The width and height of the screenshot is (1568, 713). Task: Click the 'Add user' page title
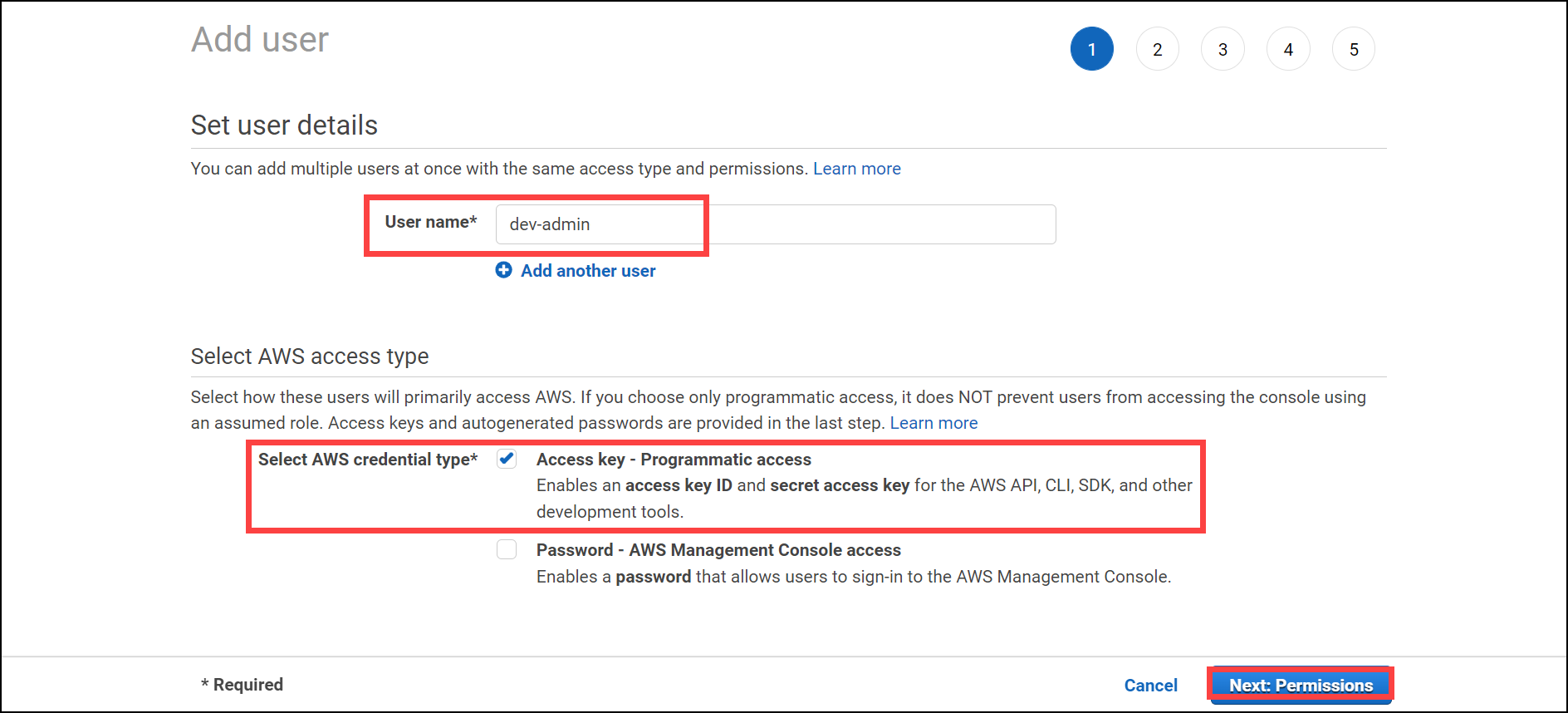260,40
